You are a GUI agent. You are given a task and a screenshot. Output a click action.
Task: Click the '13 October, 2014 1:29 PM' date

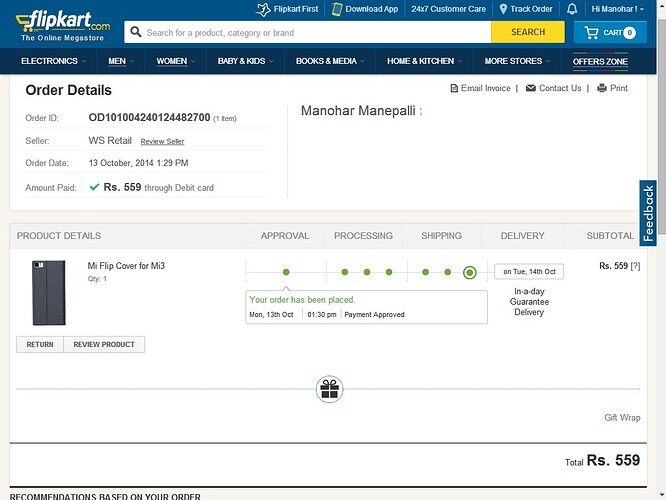click(138, 163)
